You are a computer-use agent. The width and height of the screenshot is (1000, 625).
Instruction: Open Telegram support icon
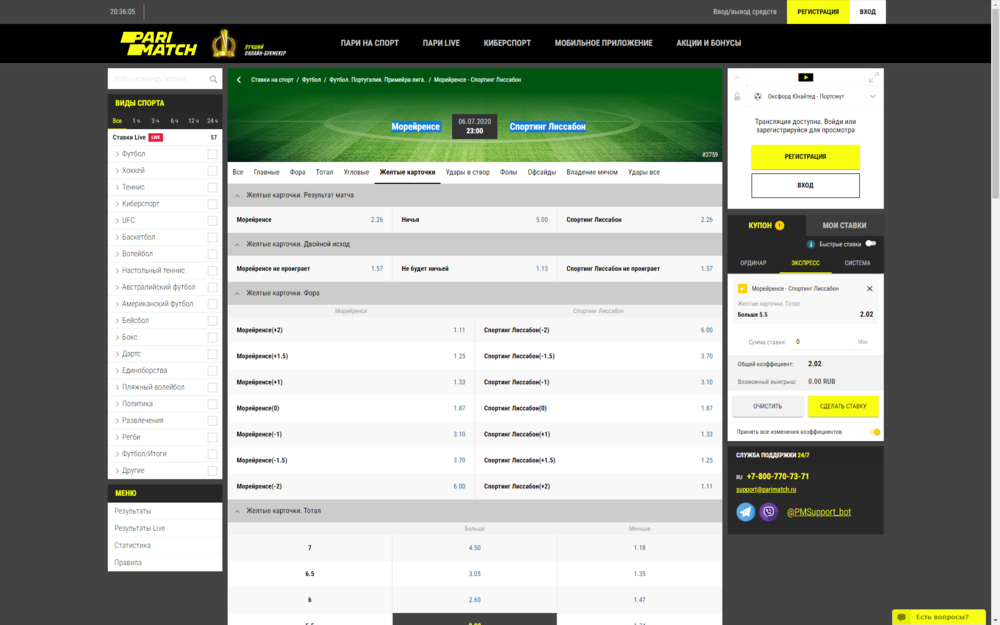pyautogui.click(x=746, y=511)
